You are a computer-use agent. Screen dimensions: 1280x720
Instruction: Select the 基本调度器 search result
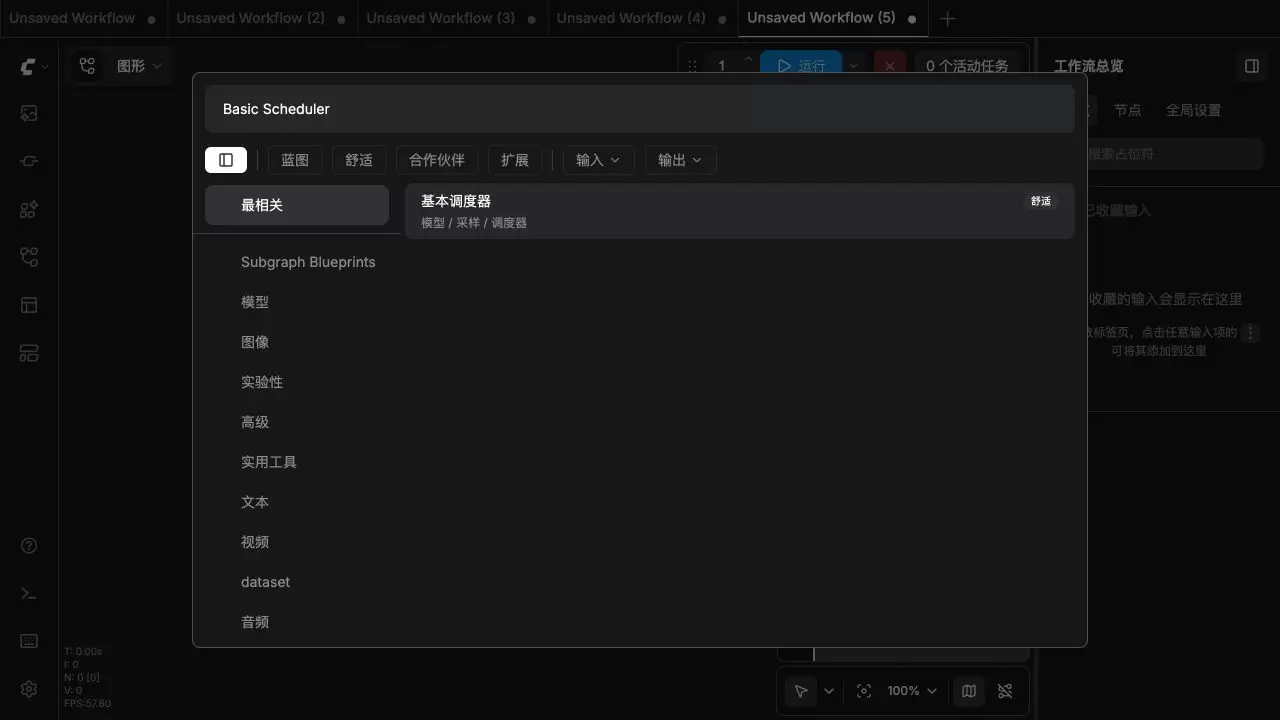(739, 211)
